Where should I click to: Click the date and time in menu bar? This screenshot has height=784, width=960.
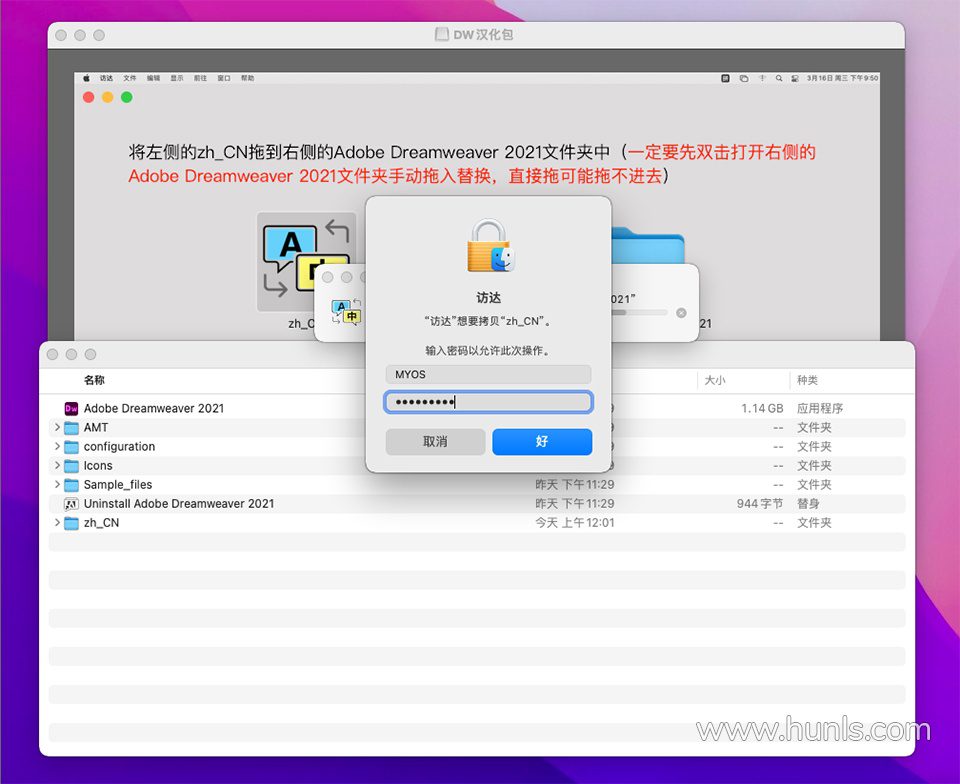pyautogui.click(x=842, y=78)
